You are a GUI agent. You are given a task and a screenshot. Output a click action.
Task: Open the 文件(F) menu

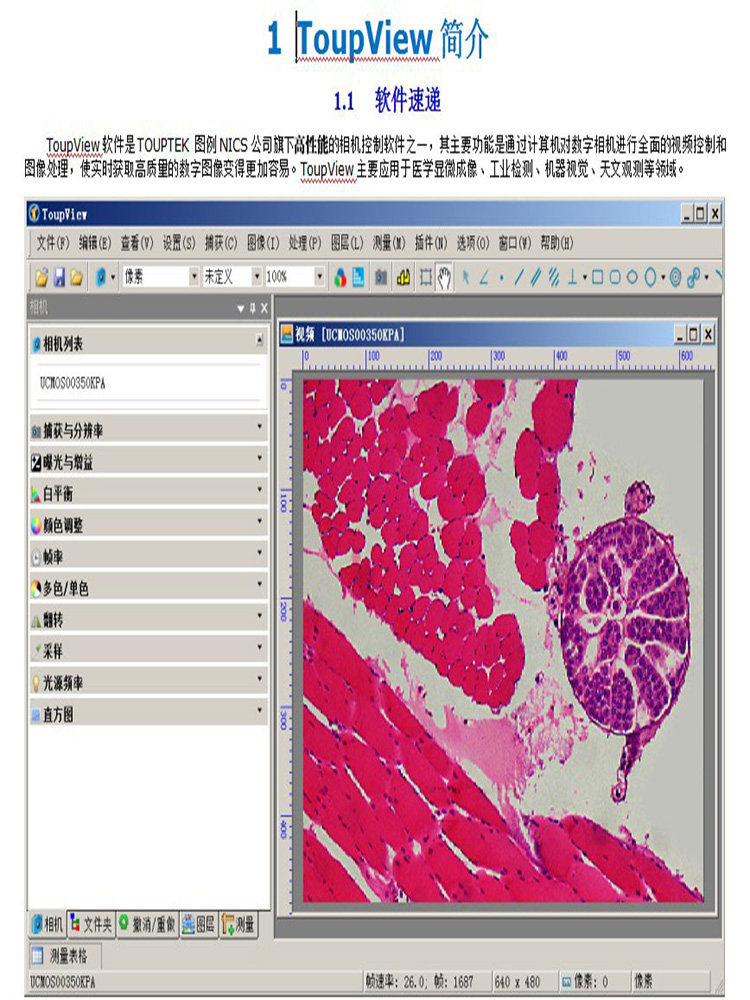point(52,243)
